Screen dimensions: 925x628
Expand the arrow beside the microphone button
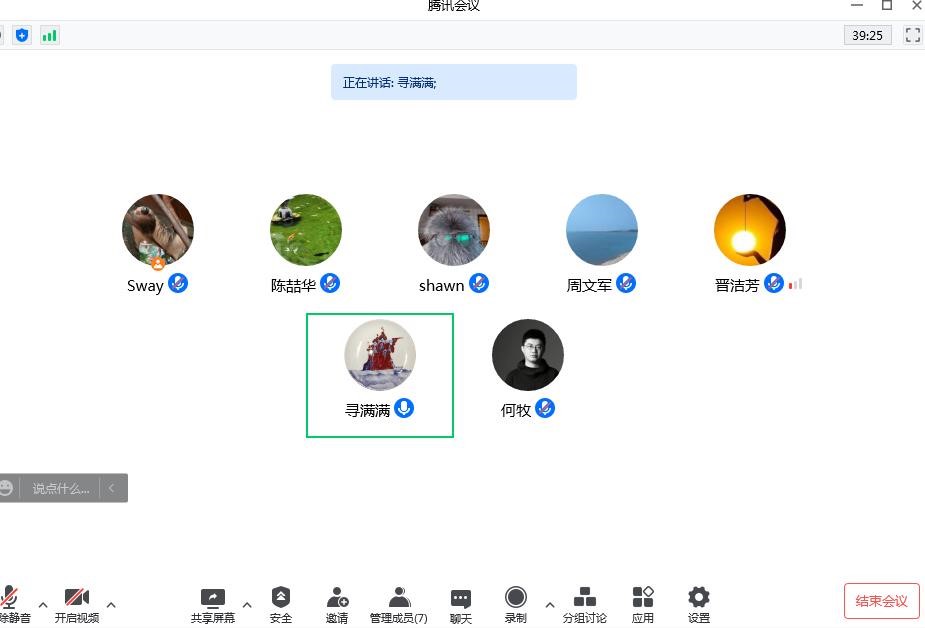(x=43, y=604)
